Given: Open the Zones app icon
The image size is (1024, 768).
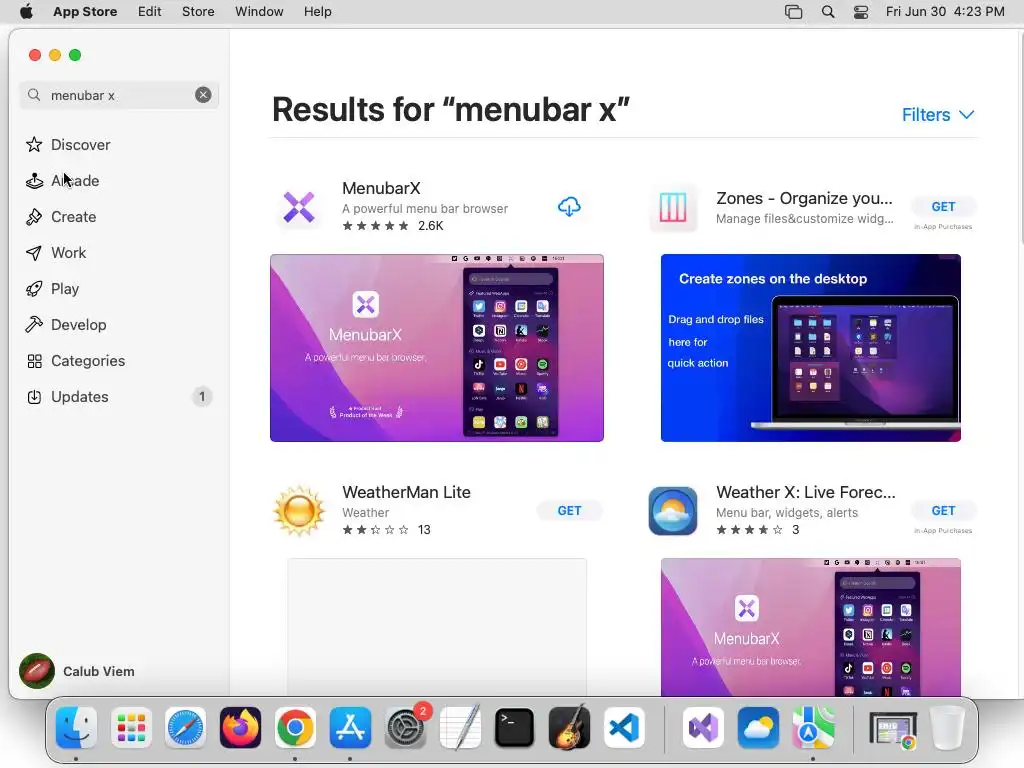Looking at the screenshot, I should tap(673, 208).
